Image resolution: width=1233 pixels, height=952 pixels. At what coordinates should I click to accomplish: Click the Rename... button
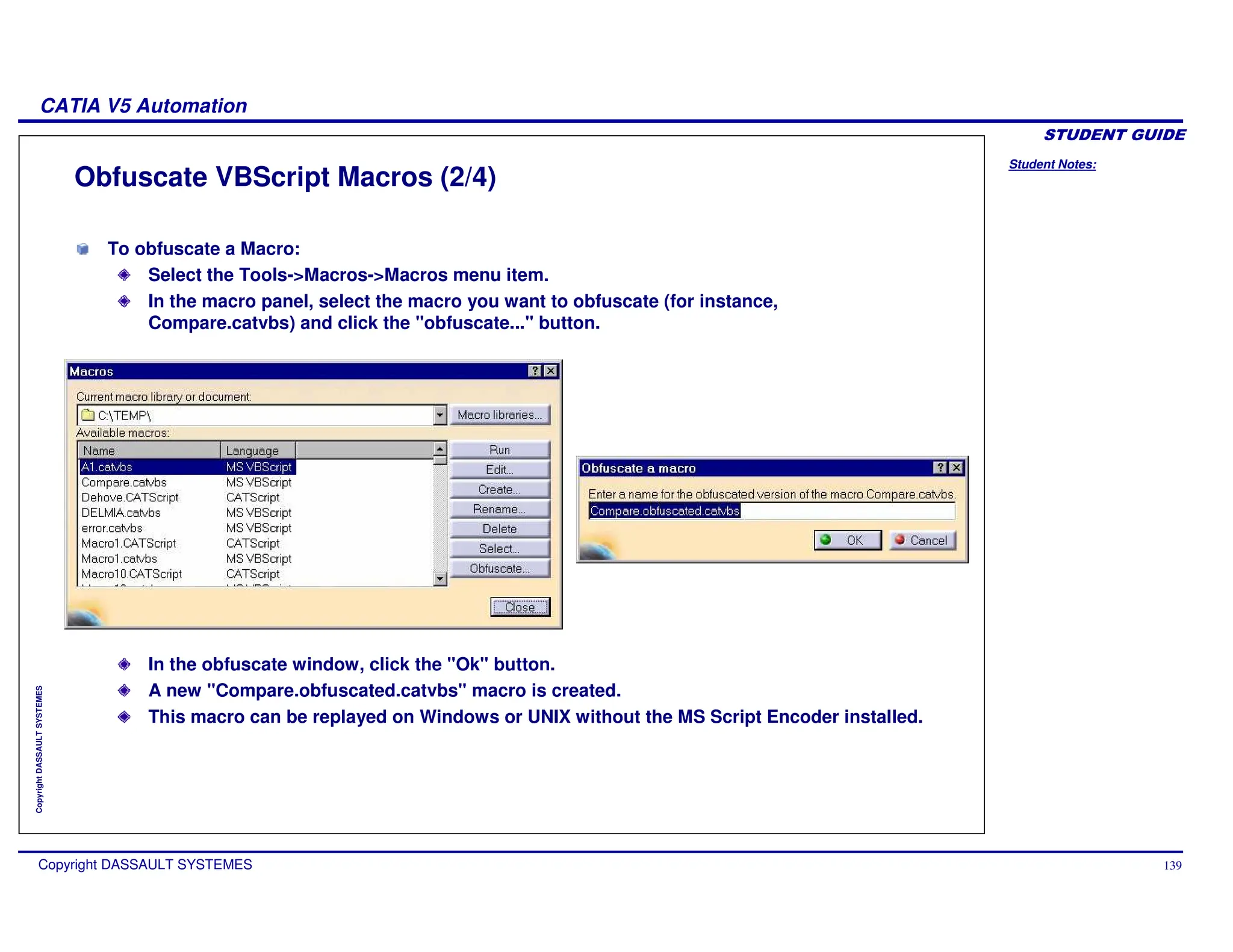pyautogui.click(x=500, y=509)
